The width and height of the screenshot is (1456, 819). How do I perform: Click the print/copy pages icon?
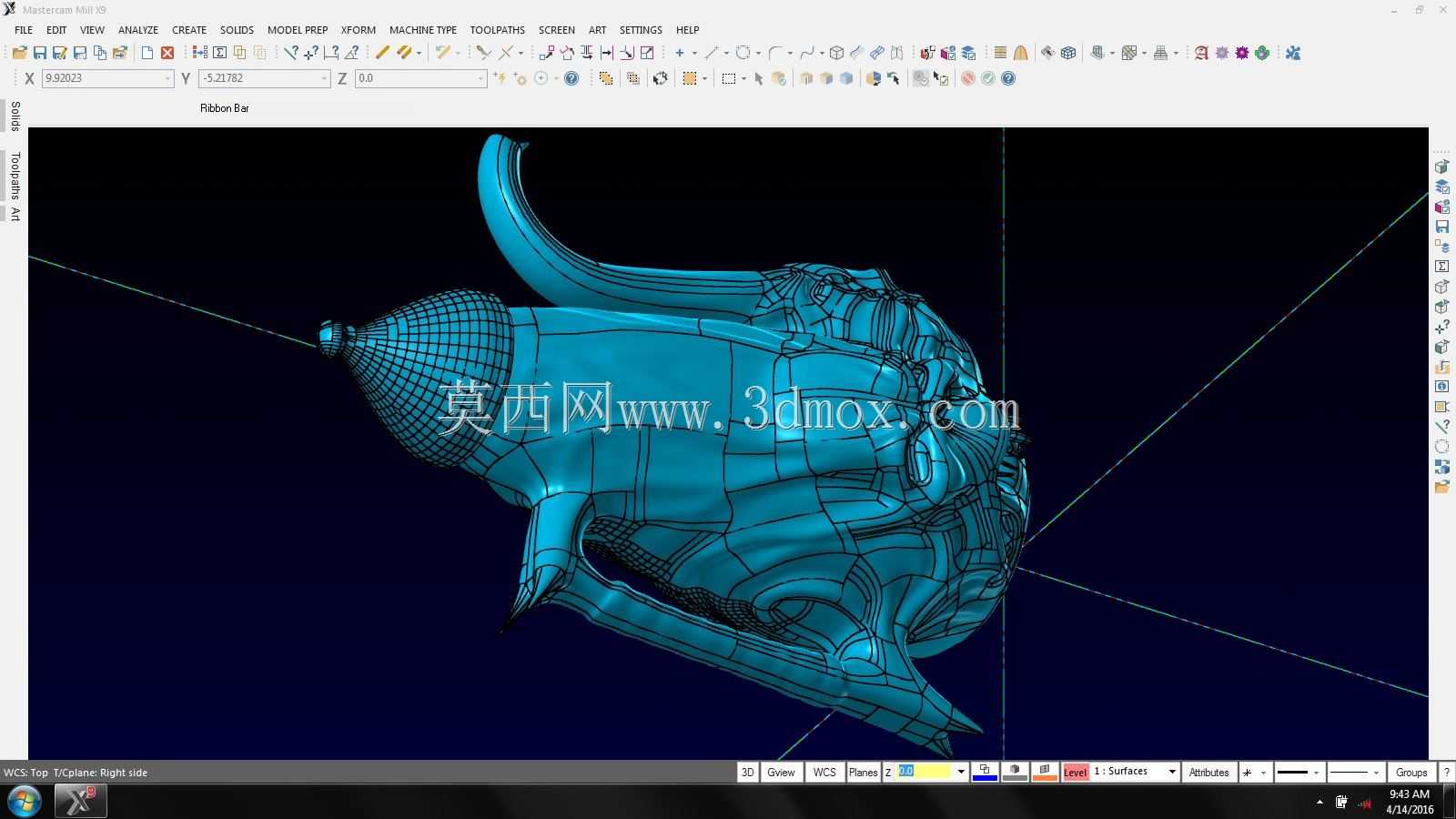point(99,53)
